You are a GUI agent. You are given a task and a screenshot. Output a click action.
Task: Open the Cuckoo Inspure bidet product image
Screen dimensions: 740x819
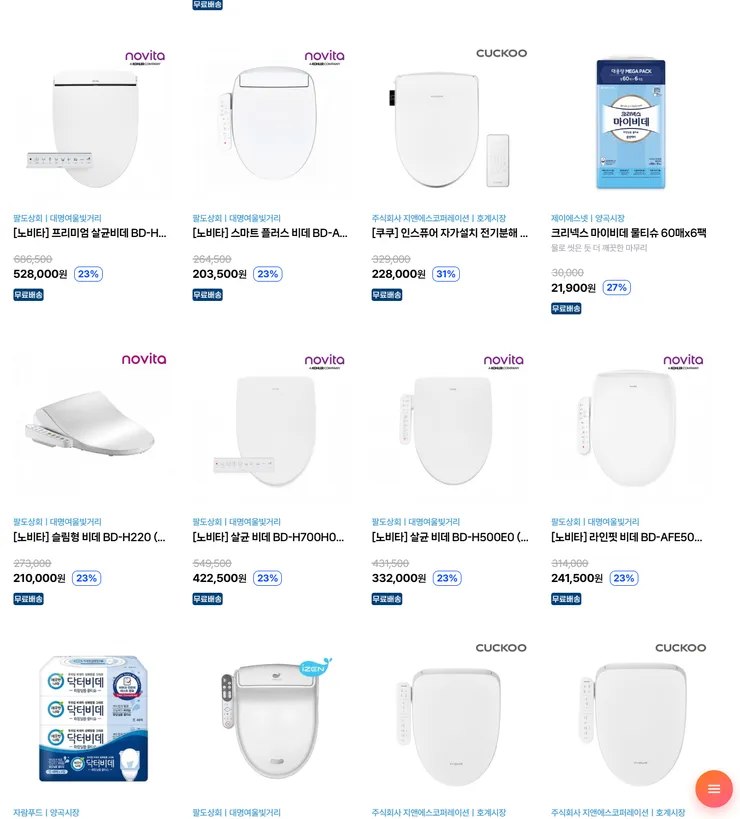[x=449, y=123]
